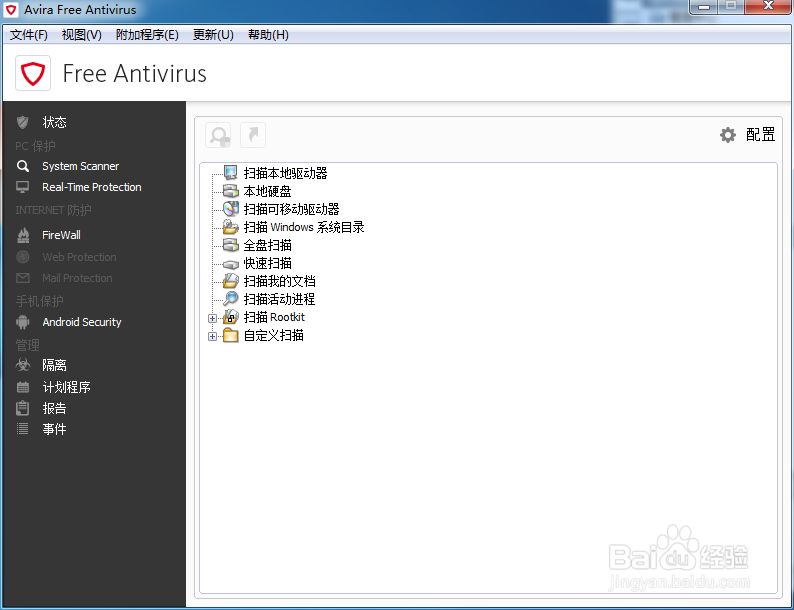The image size is (794, 610).
Task: Select the 全盘扫描 profile text
Action: (x=267, y=246)
